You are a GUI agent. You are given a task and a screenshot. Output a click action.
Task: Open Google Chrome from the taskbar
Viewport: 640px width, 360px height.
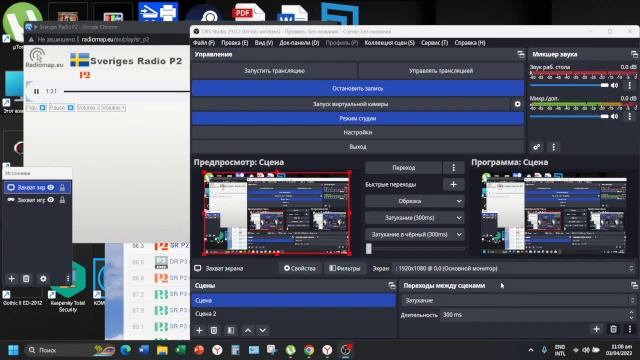tap(309, 350)
